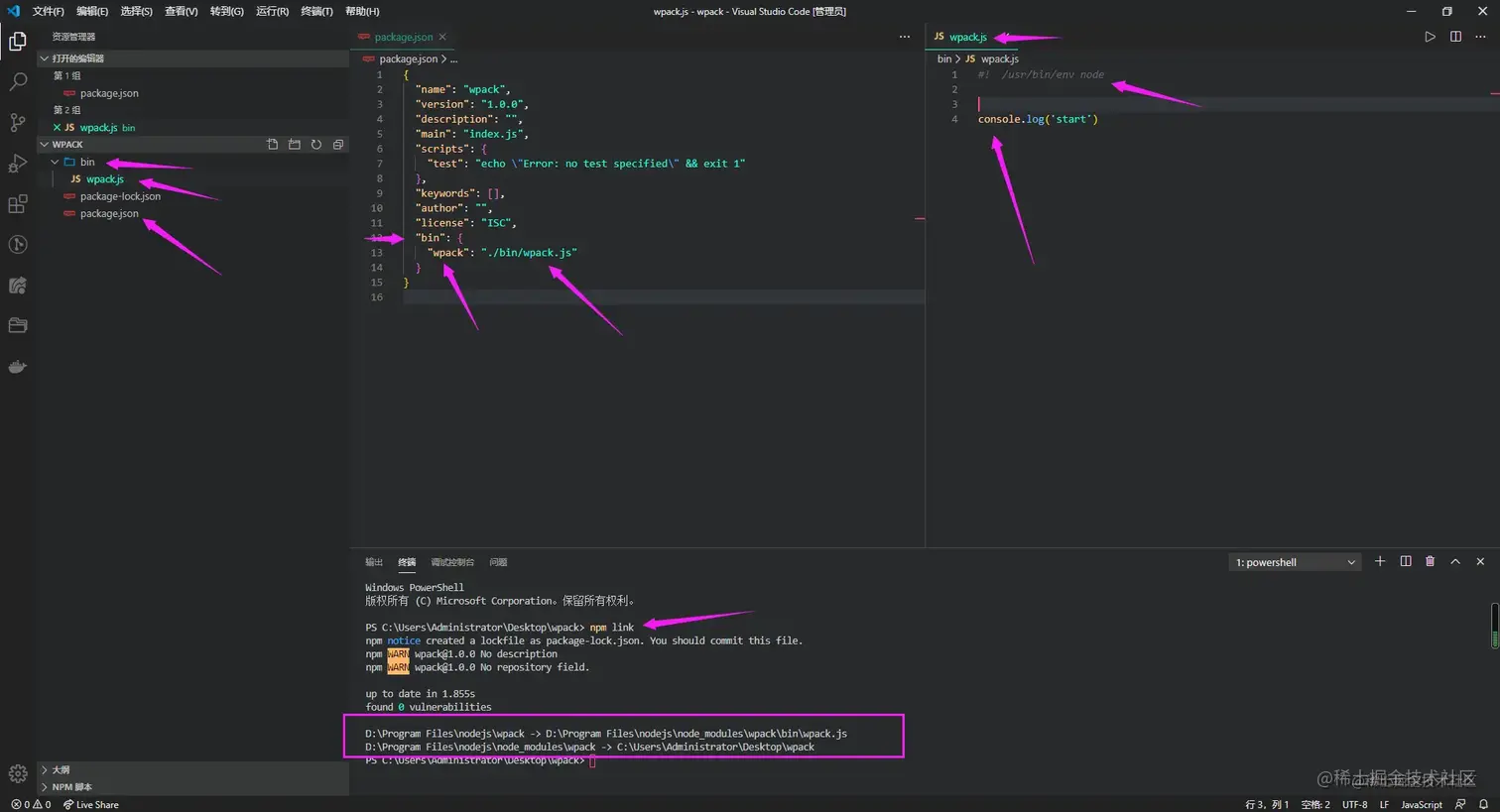Open the 运行(R) menu
Image resolution: width=1500 pixels, height=812 pixels.
pyautogui.click(x=272, y=11)
